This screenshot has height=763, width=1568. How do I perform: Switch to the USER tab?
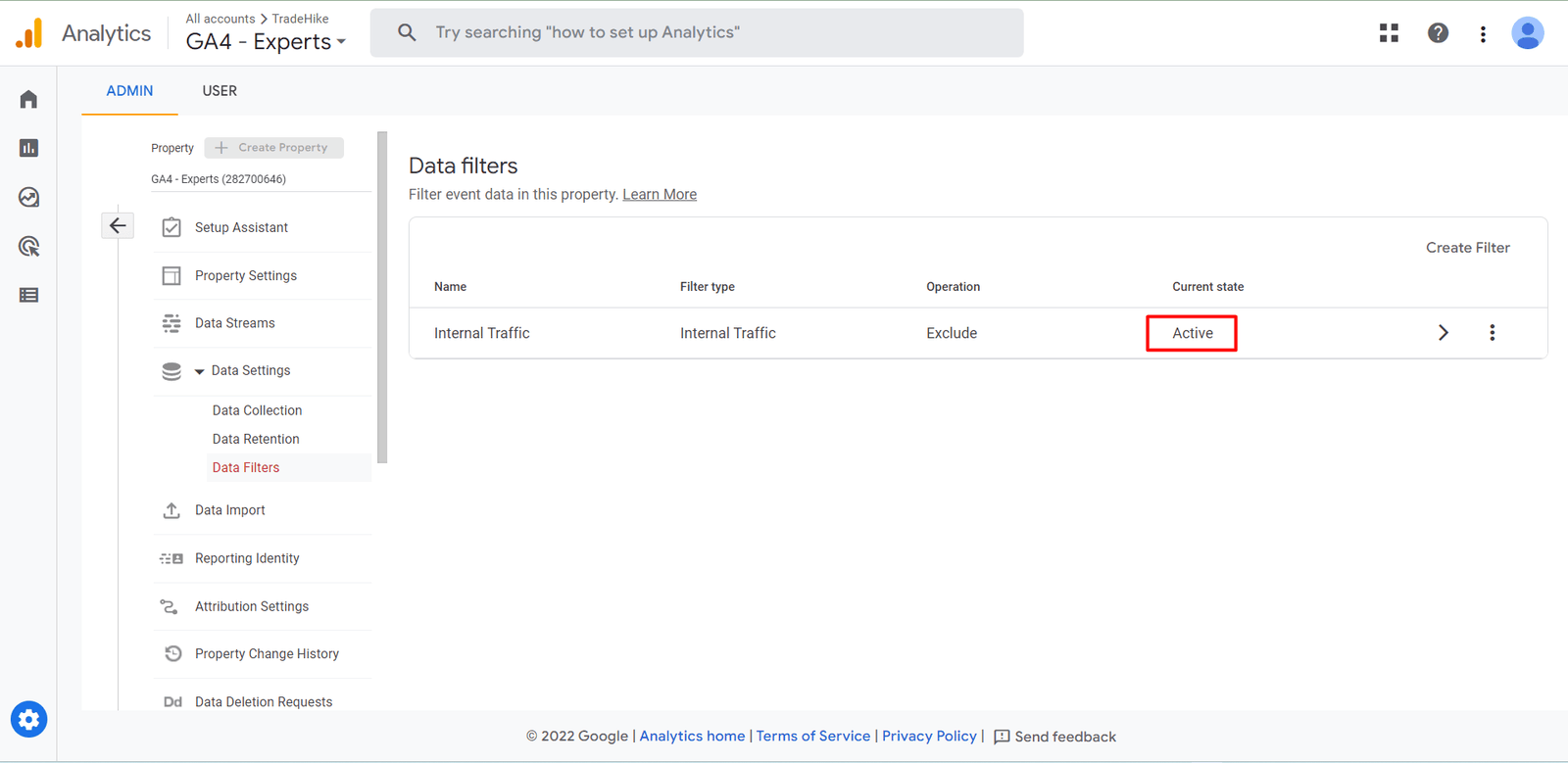pyautogui.click(x=220, y=91)
